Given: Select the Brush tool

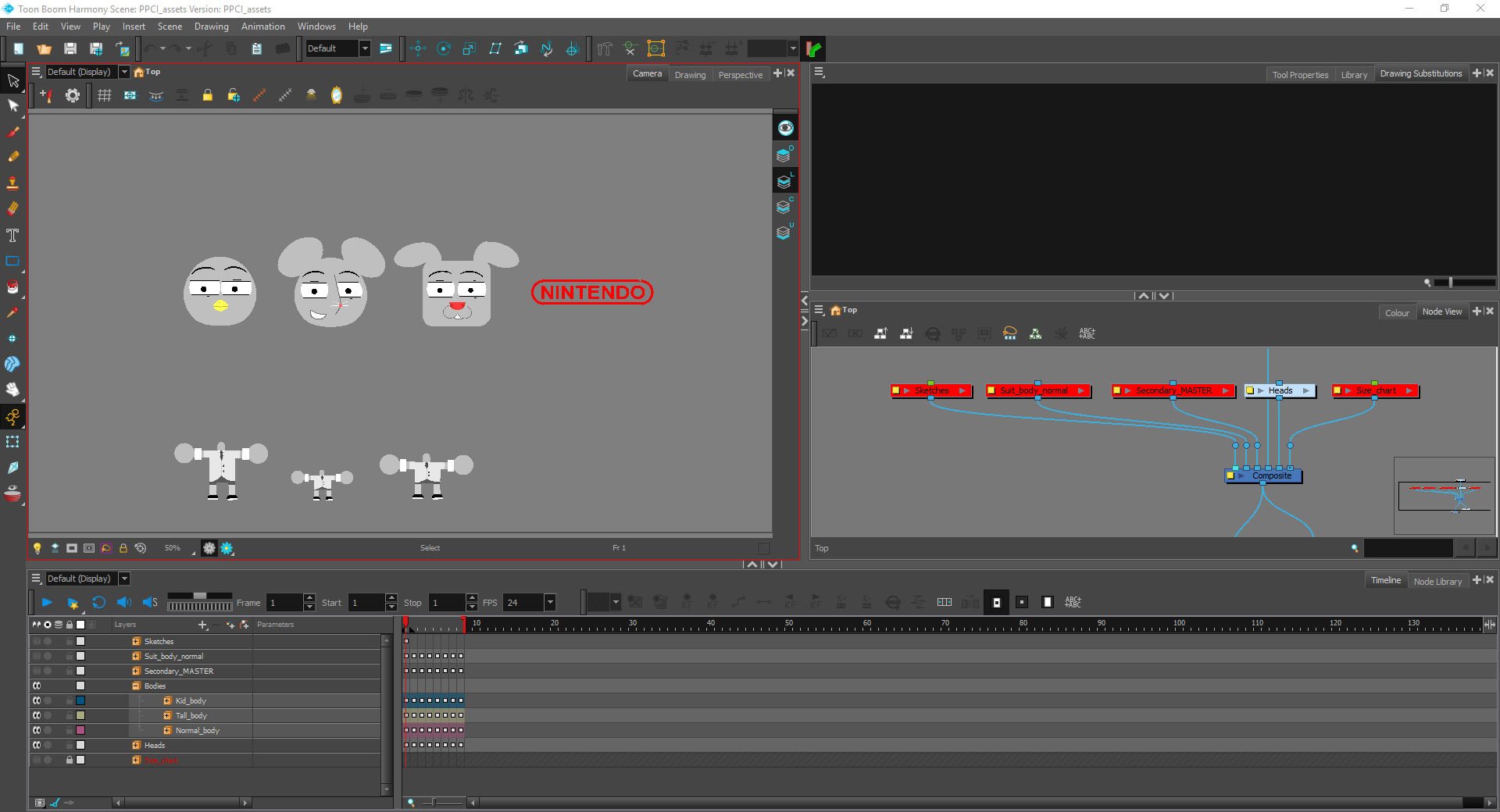Looking at the screenshot, I should [x=12, y=132].
